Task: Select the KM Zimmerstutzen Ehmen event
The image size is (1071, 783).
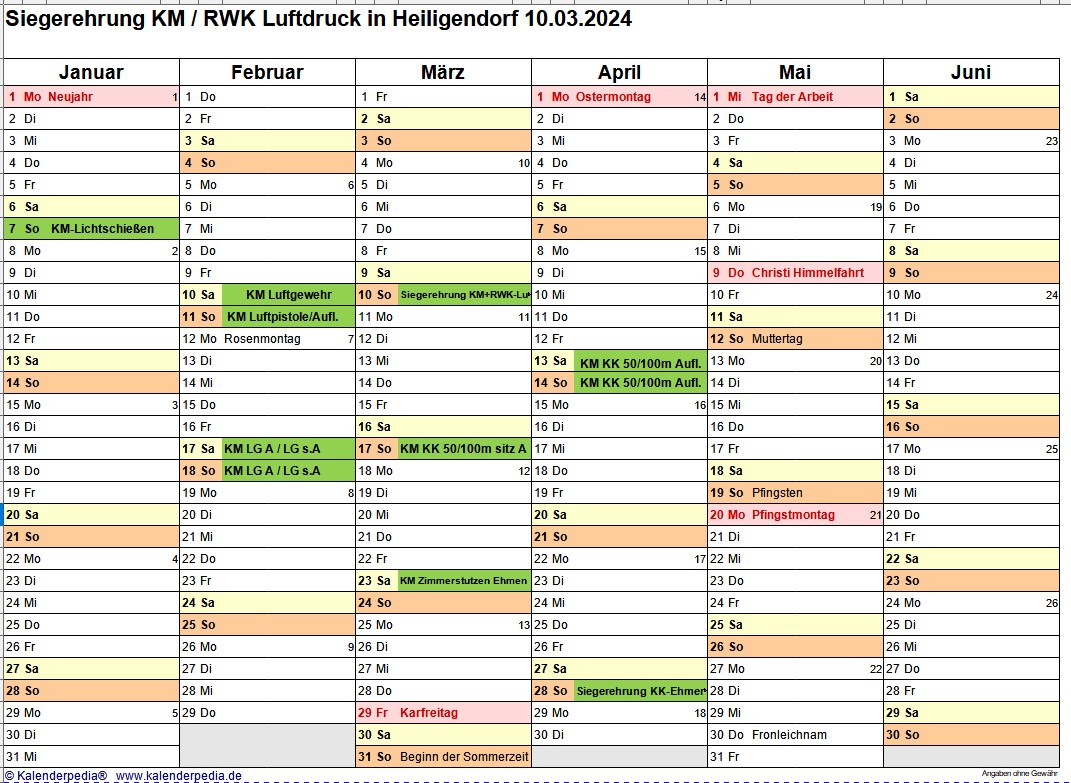Action: click(x=463, y=581)
